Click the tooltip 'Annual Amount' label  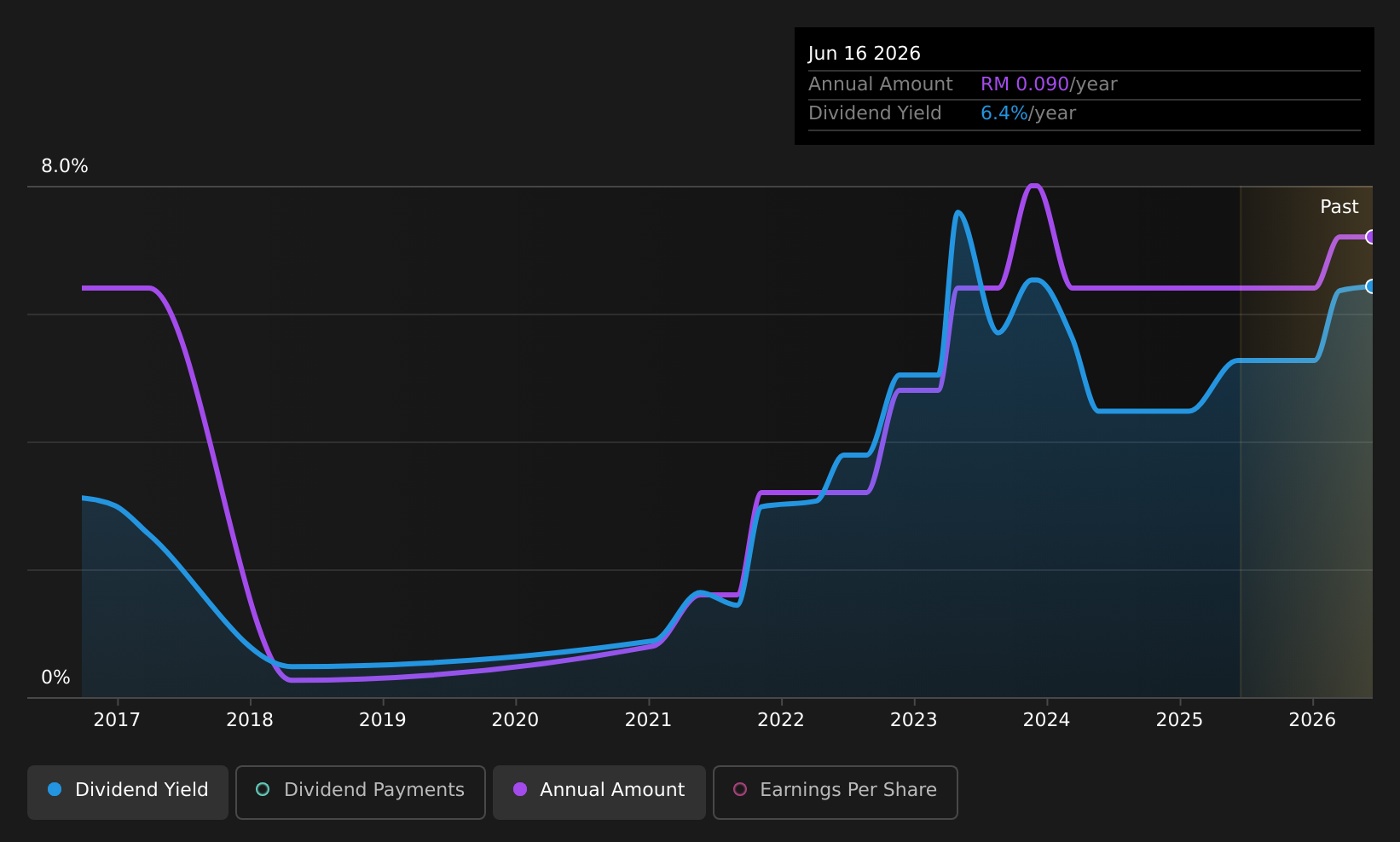[881, 84]
